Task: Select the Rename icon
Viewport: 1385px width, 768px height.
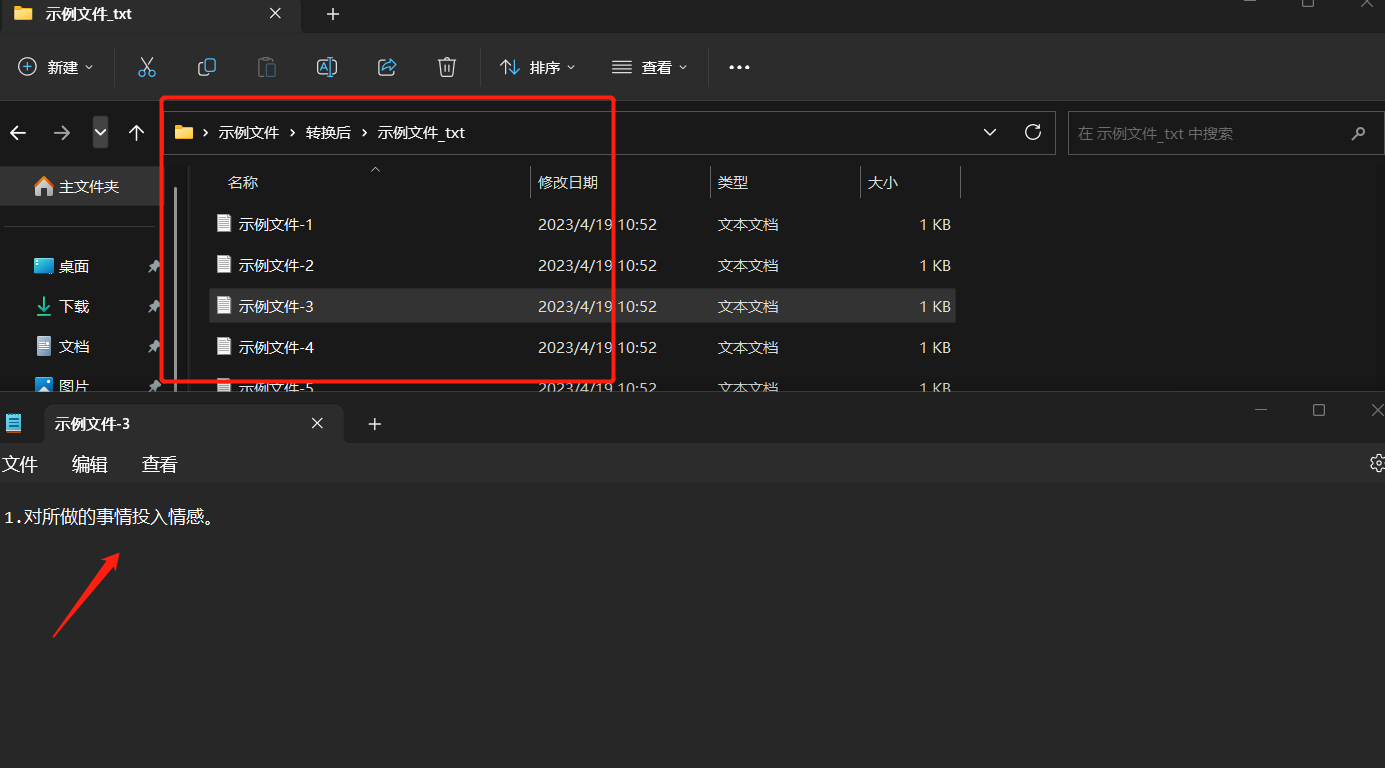Action: point(326,67)
